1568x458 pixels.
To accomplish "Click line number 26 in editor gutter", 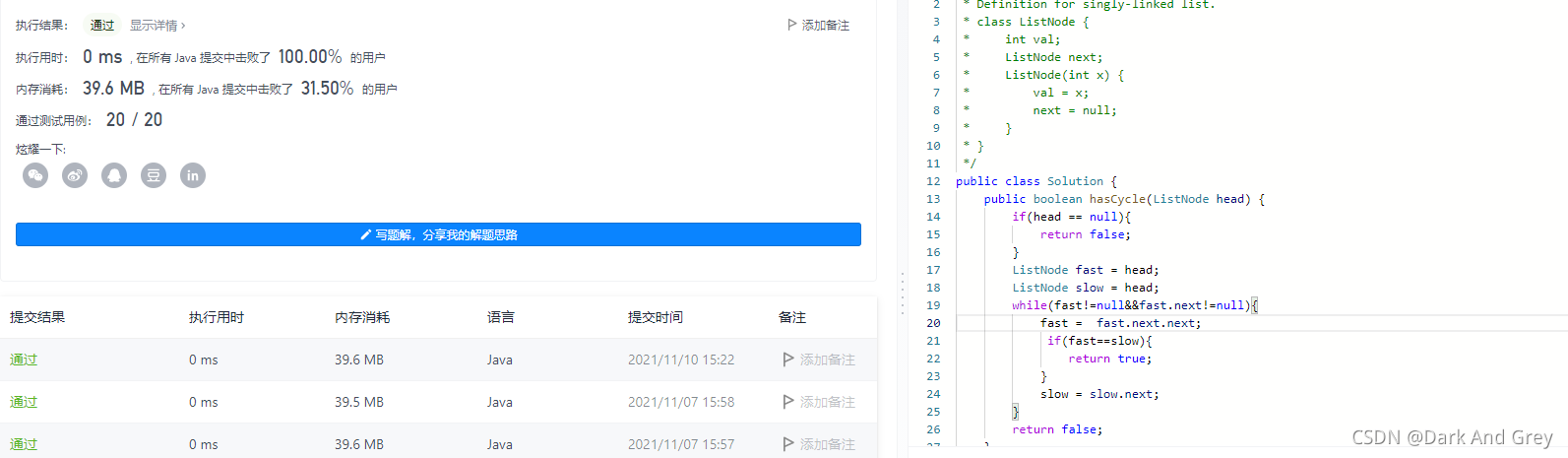I will [x=933, y=429].
